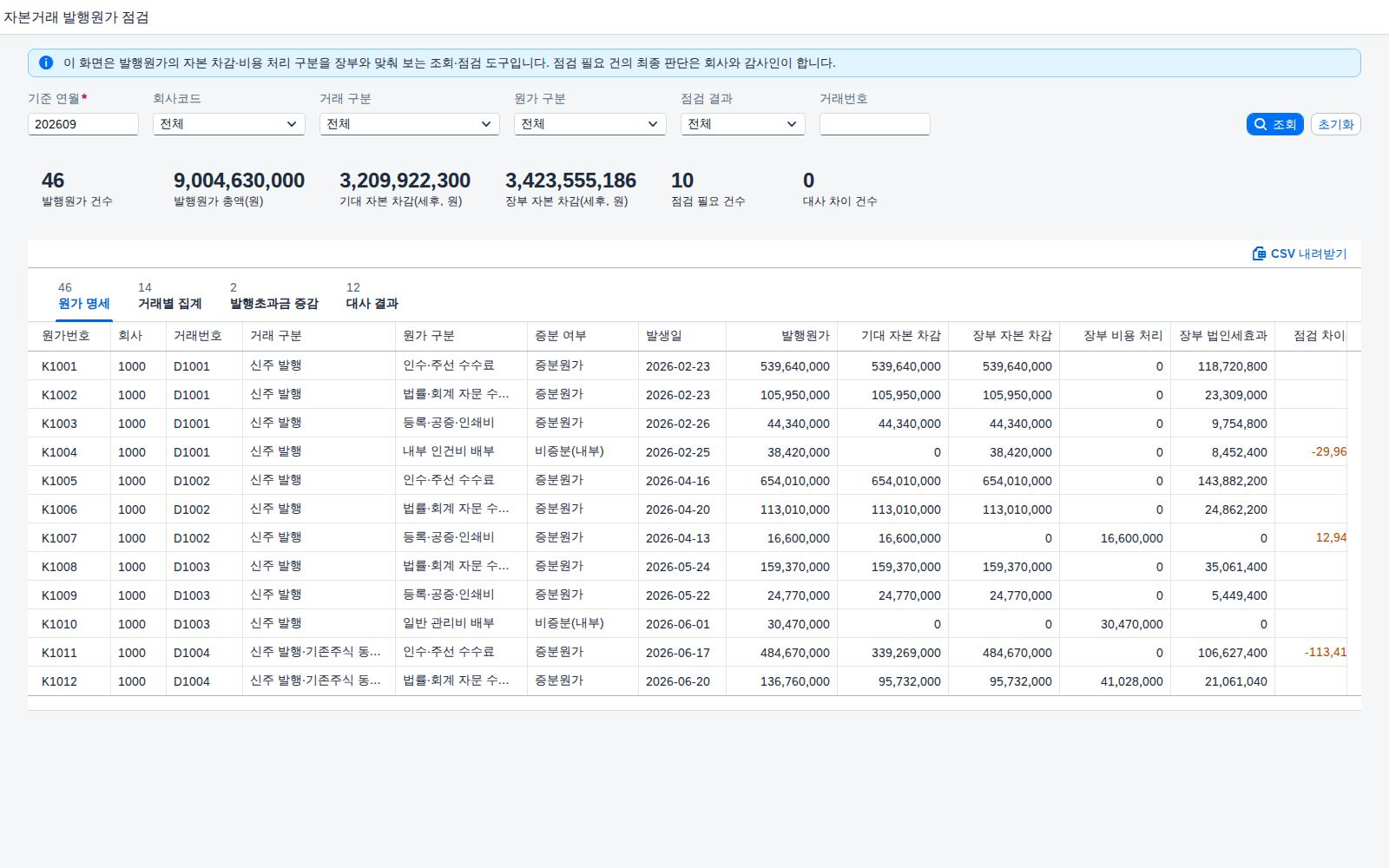Open the 회사코드 dropdown
This screenshot has height=868, width=1389.
pos(229,124)
